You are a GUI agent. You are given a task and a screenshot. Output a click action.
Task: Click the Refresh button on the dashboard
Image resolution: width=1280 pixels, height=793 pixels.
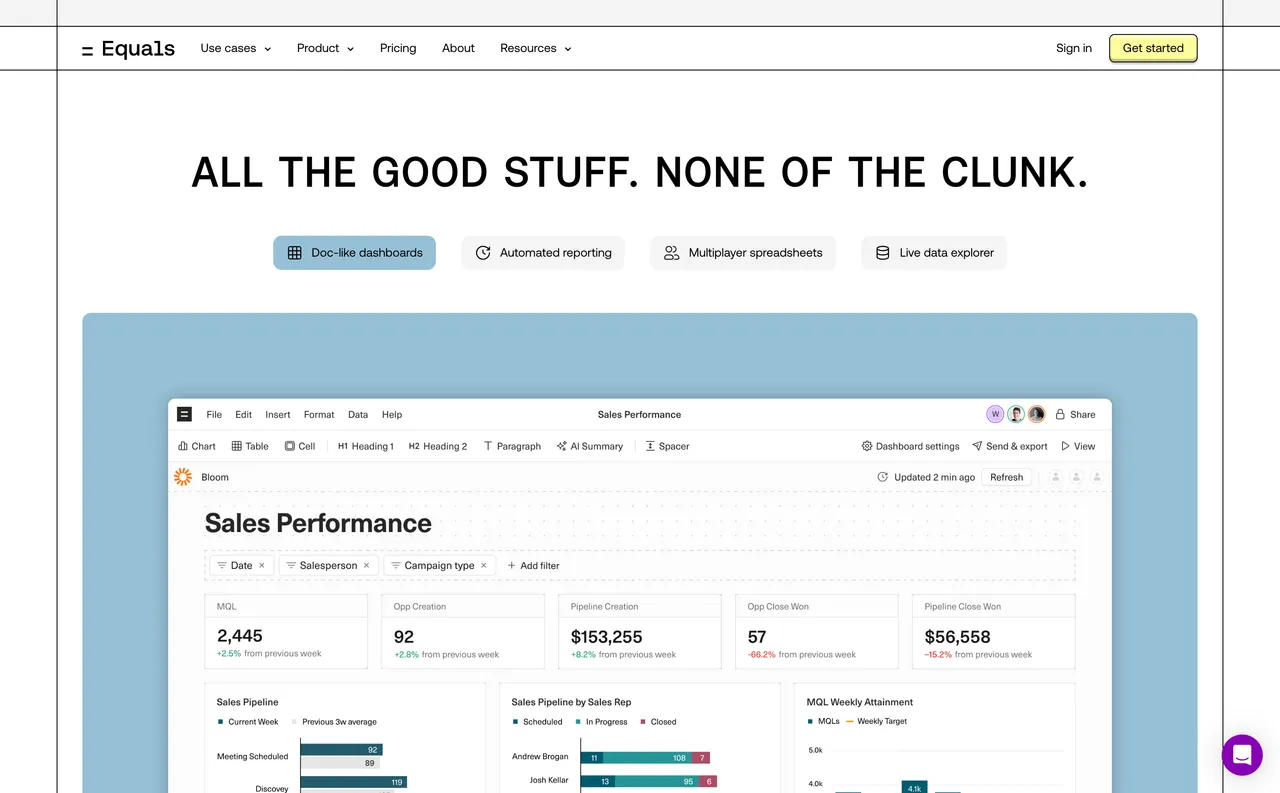[1006, 477]
